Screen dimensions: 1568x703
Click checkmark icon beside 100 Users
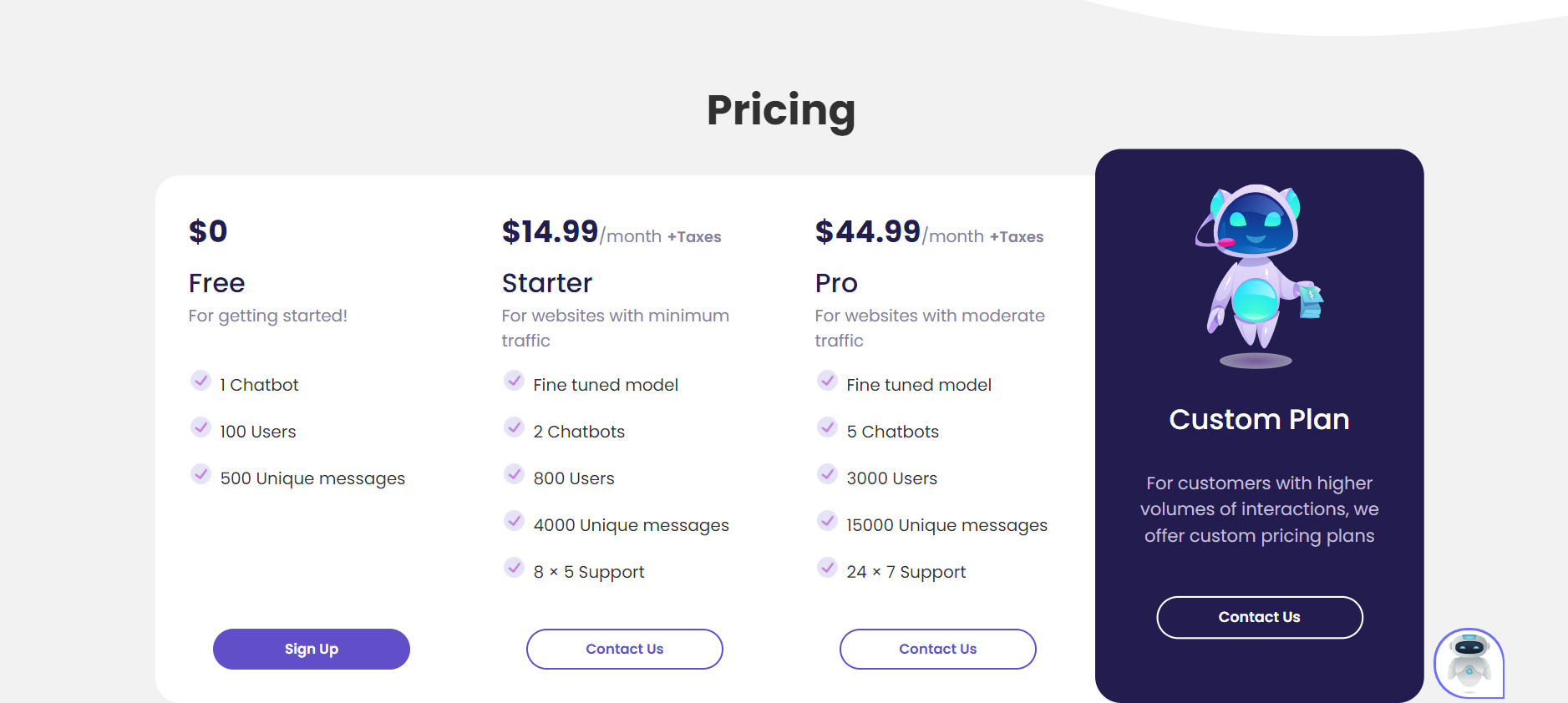point(200,427)
